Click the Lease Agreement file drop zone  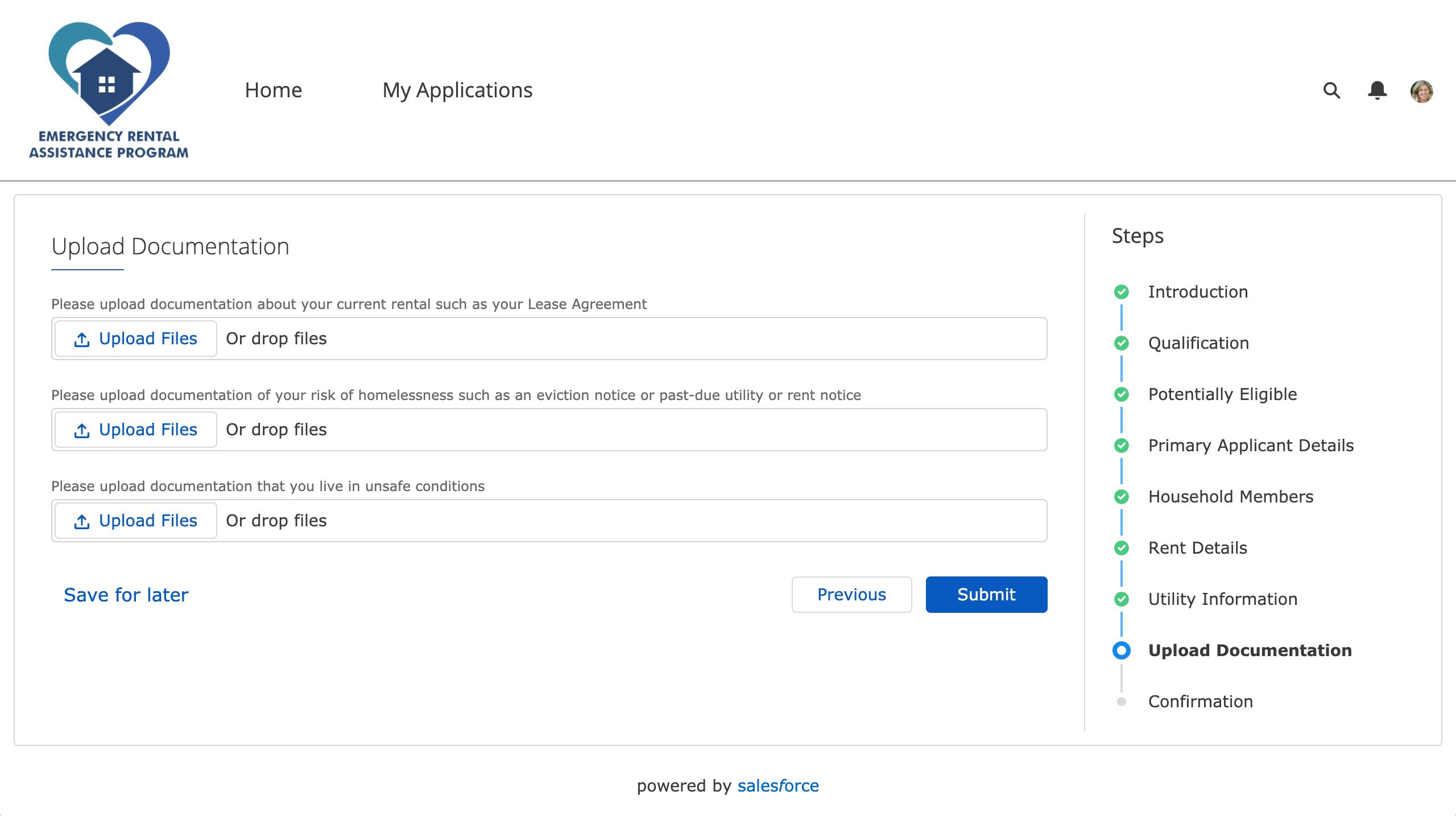click(549, 339)
